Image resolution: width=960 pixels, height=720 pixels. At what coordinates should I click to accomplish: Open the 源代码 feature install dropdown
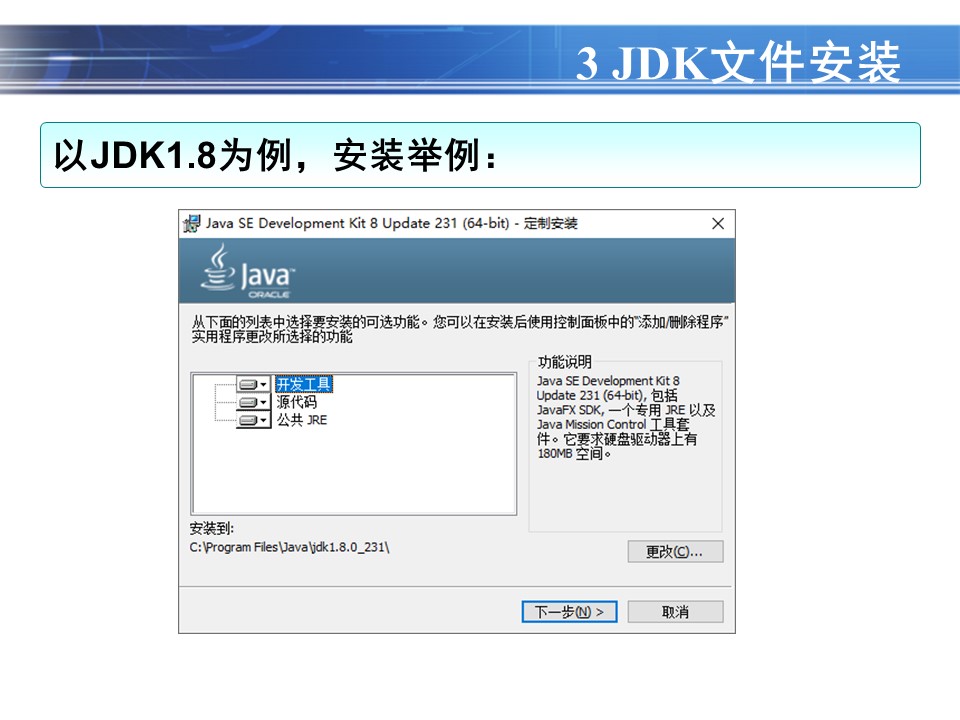(x=253, y=402)
